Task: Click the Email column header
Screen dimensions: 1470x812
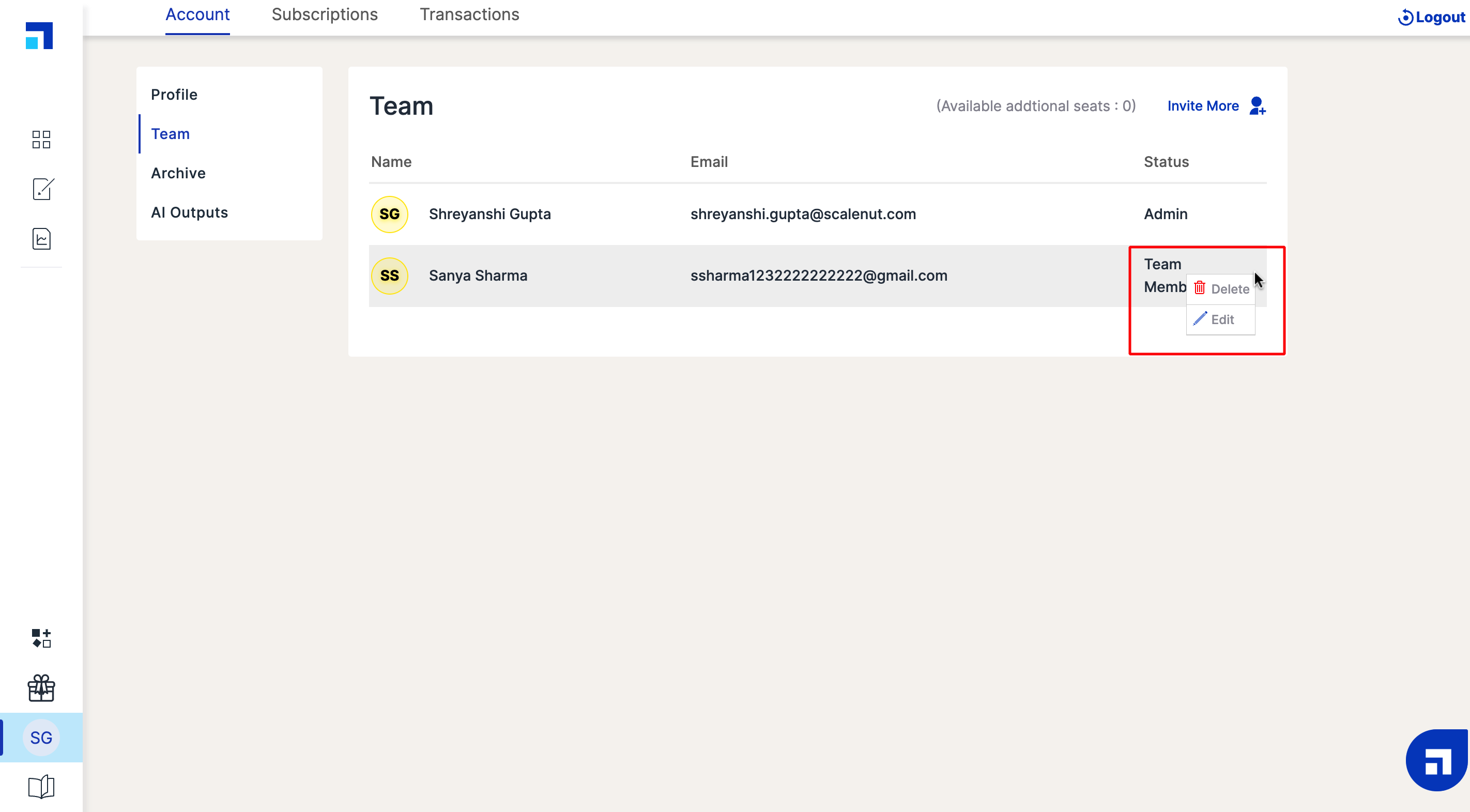Action: coord(709,162)
